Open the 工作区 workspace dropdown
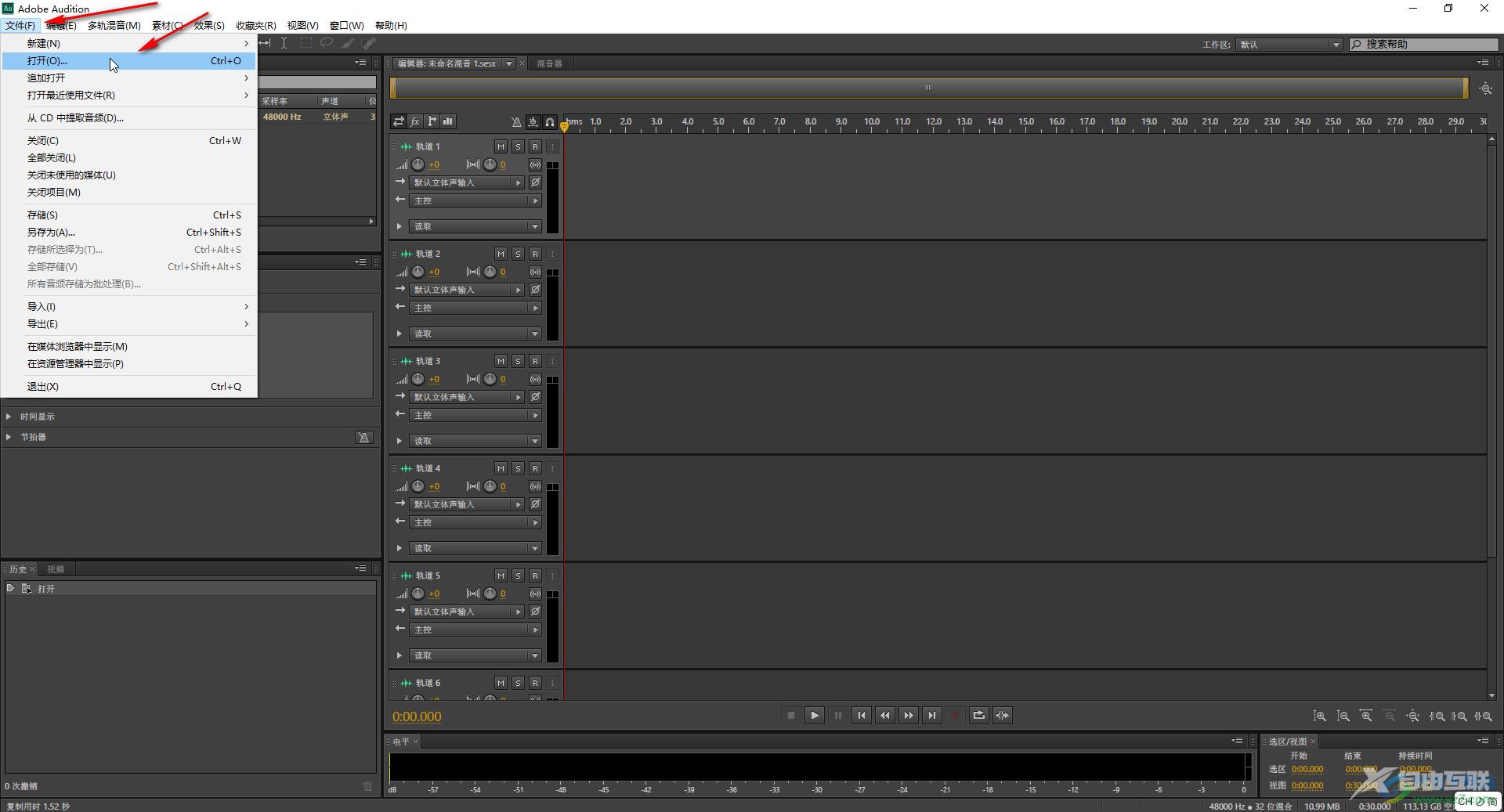 1290,45
